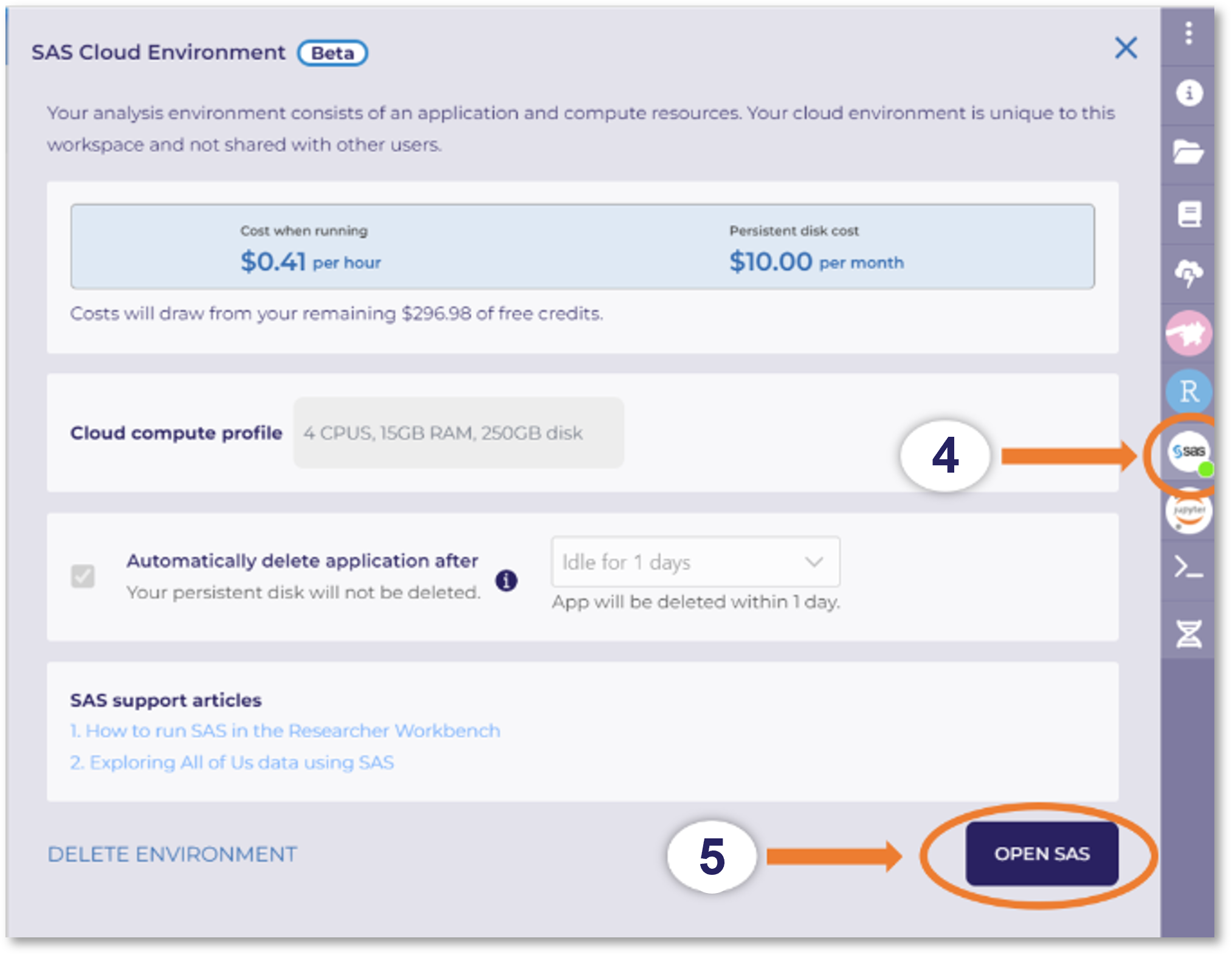The height and width of the screenshot is (955, 1232).
Task: Close the SAS Cloud Environment panel
Action: pos(1126,48)
